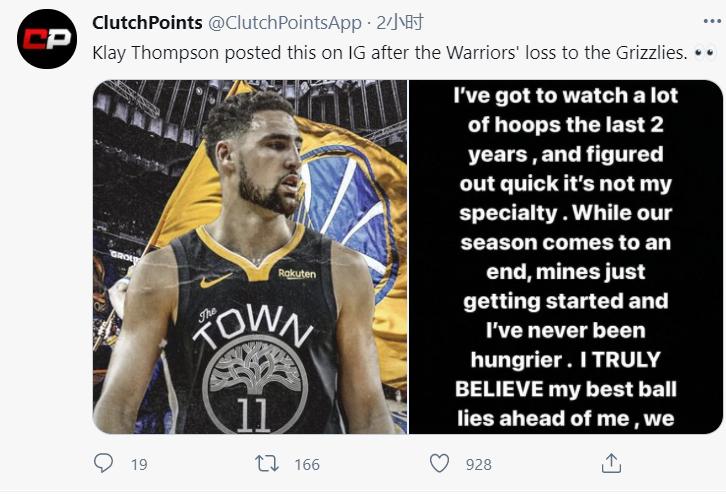
Task: Open the Klay Thompson photo
Action: [x=250, y=256]
